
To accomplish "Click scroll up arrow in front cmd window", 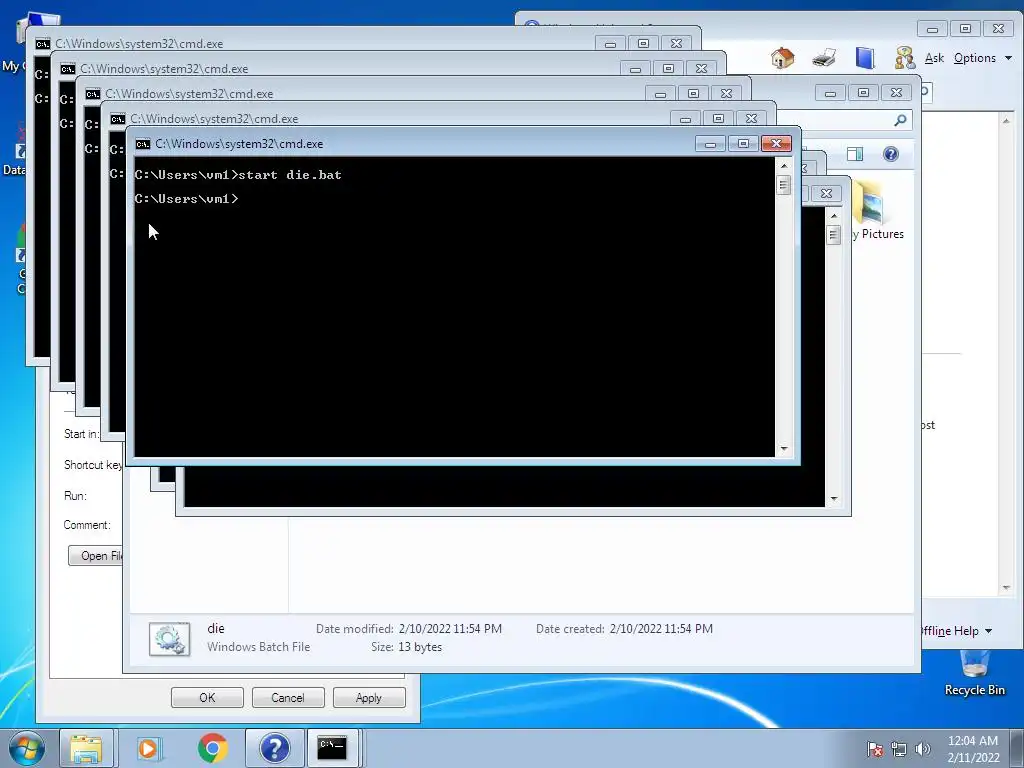I will (x=784, y=166).
